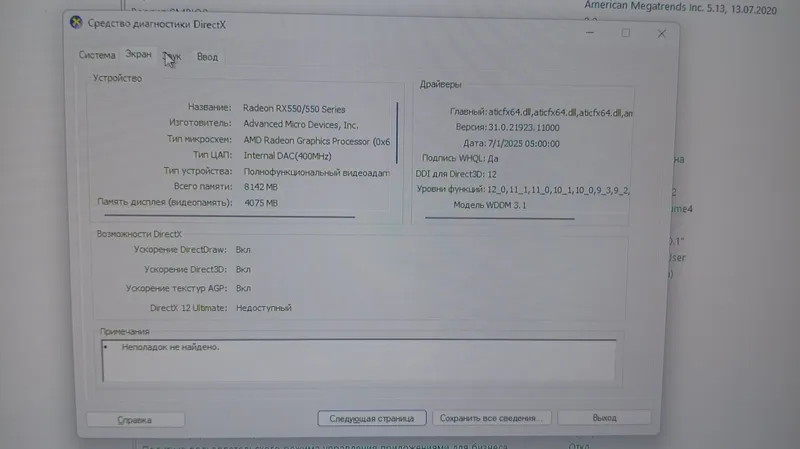800x449 pixels.
Task: Click the Модель WDDM 3.1 text
Action: click(490, 205)
